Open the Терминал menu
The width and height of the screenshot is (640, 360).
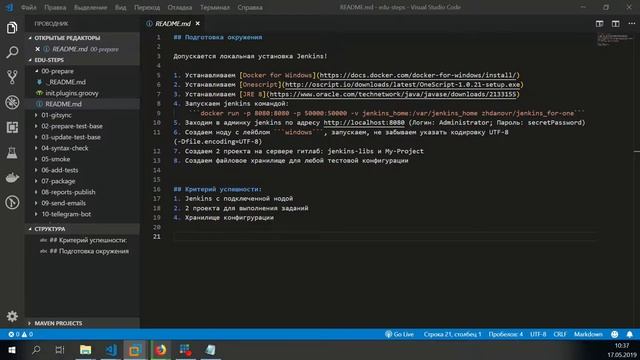pyautogui.click(x=215, y=7)
